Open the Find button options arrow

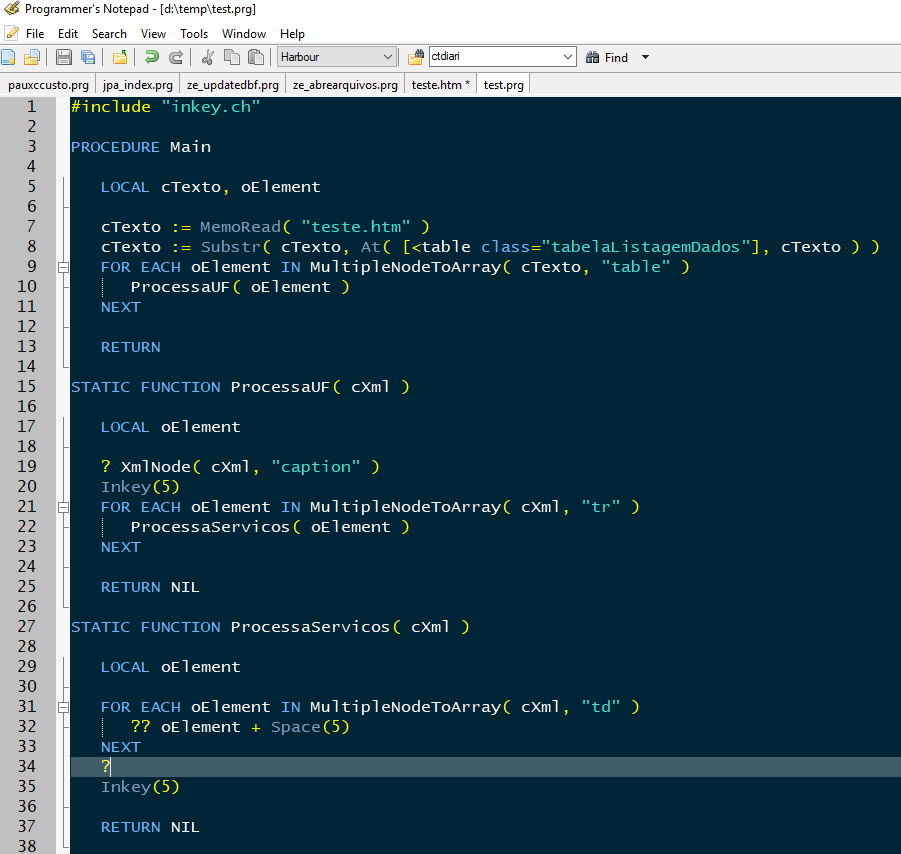(645, 58)
